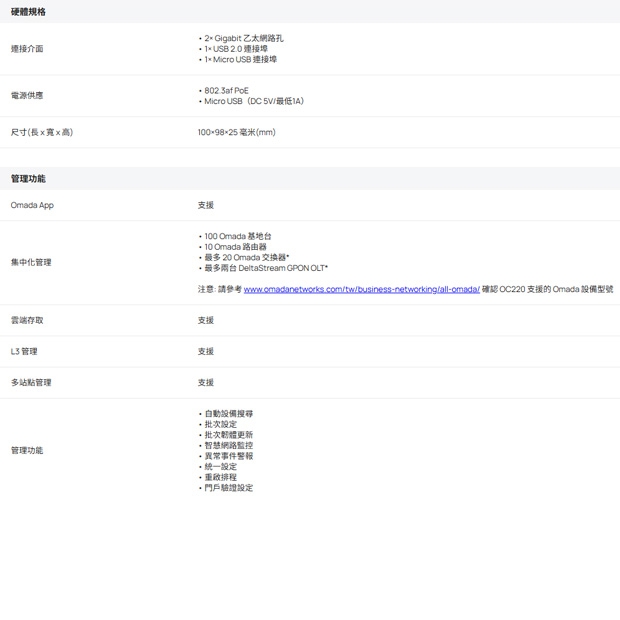The height and width of the screenshot is (620, 620).
Task: Click 支援 value in 多站點管理 row
Action: click(206, 382)
